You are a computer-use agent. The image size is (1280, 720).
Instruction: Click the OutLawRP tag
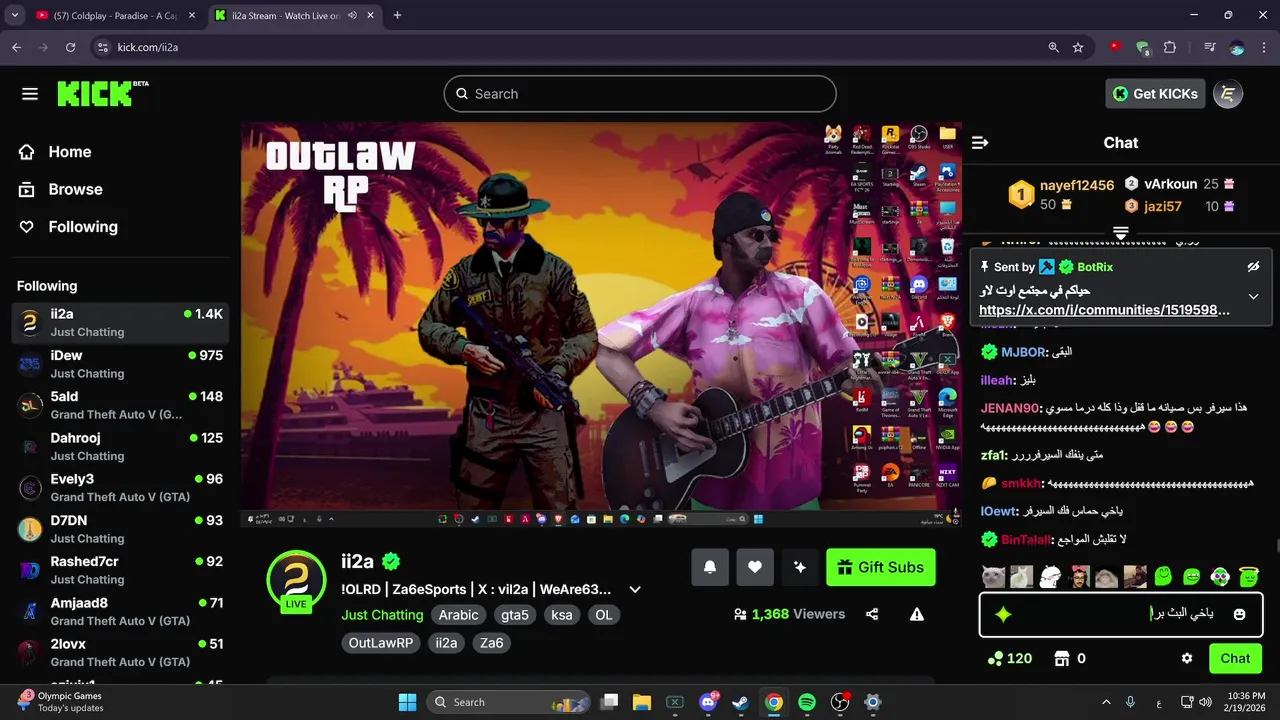(381, 643)
